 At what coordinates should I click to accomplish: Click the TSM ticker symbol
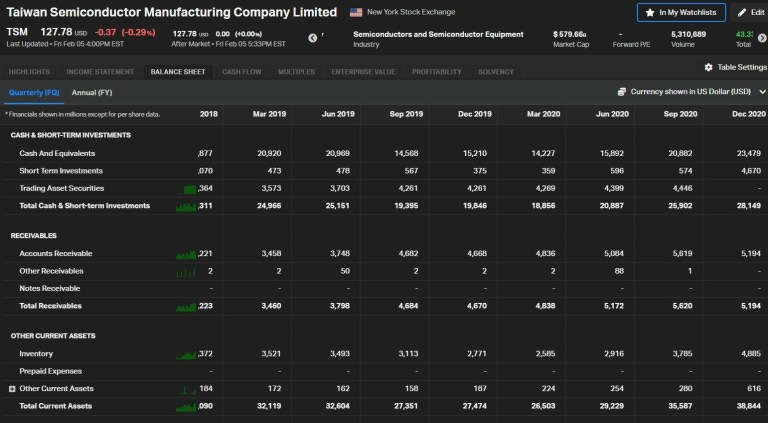[17, 32]
